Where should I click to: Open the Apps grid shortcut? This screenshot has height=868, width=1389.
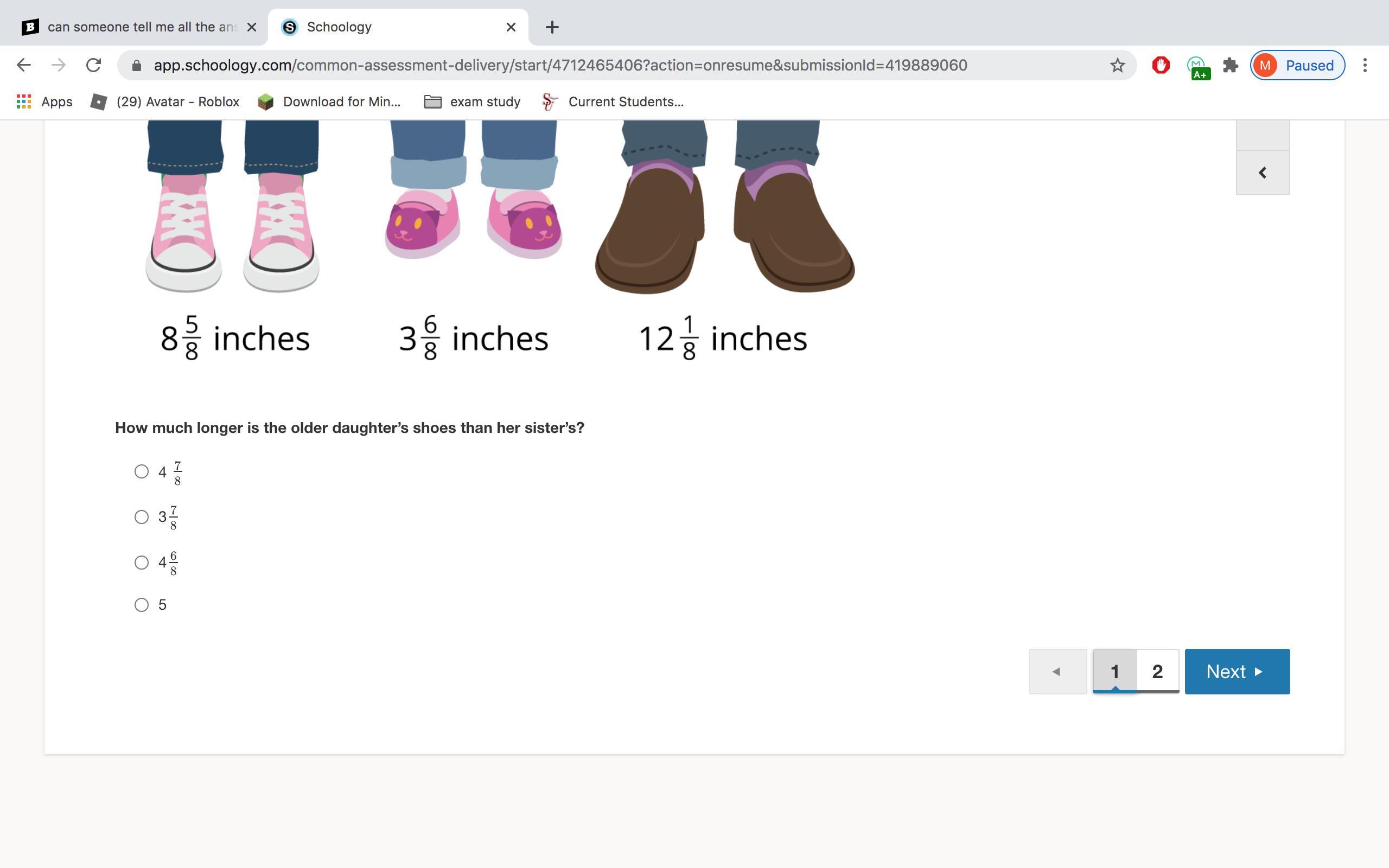coord(45,101)
